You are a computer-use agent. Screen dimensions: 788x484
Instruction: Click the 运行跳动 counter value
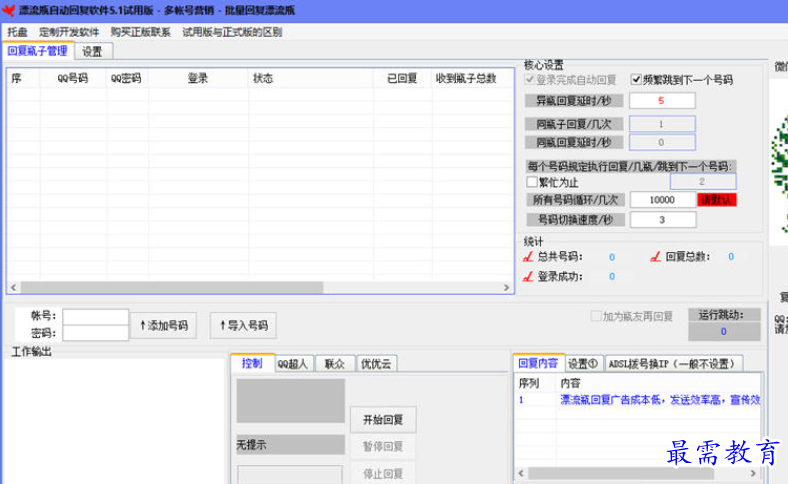coord(724,332)
